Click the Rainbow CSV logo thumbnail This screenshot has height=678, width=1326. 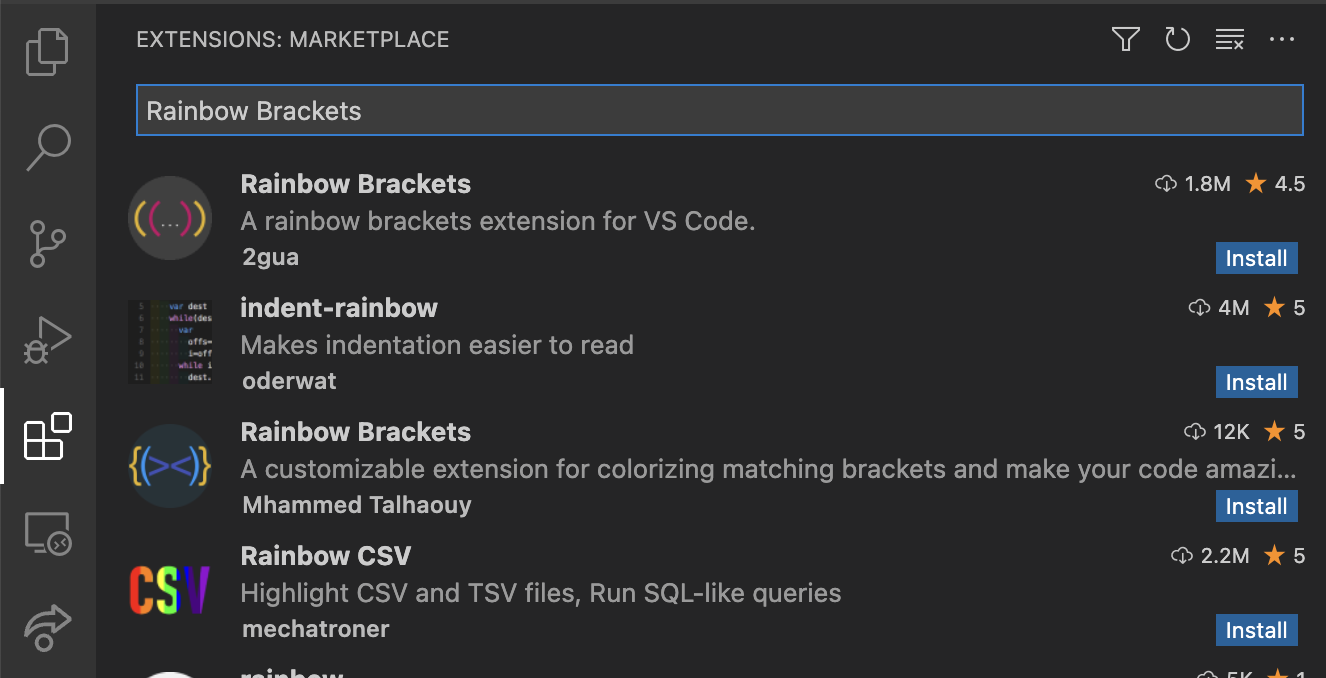pyautogui.click(x=170, y=590)
